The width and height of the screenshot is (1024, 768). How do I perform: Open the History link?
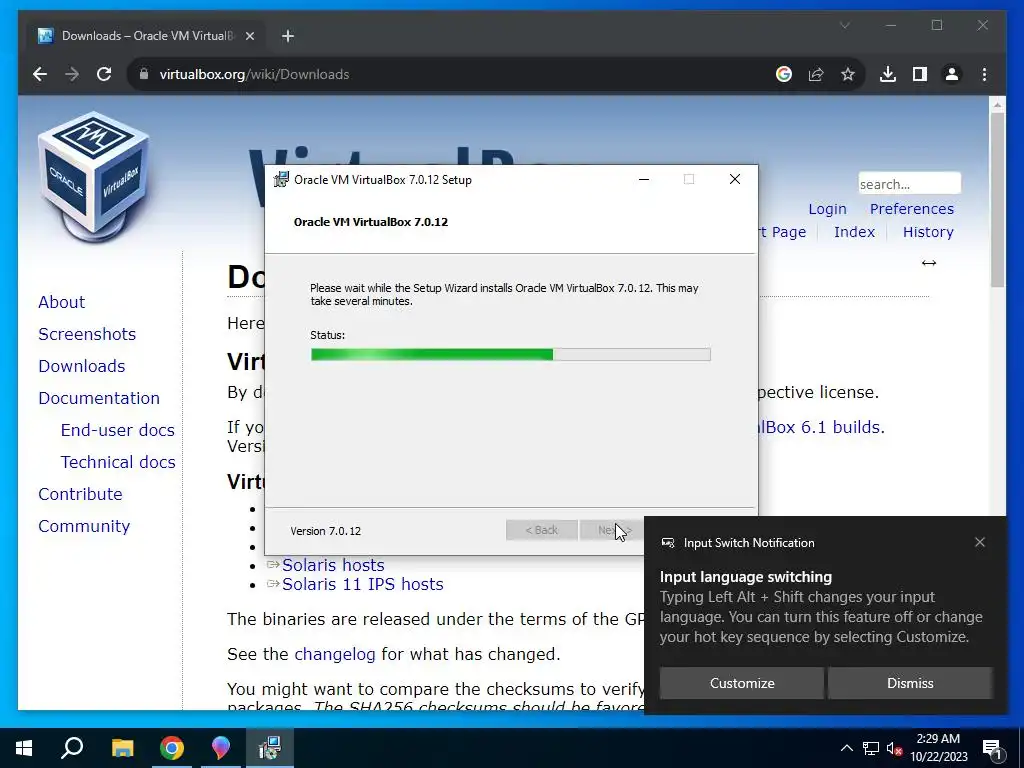pyautogui.click(x=928, y=232)
